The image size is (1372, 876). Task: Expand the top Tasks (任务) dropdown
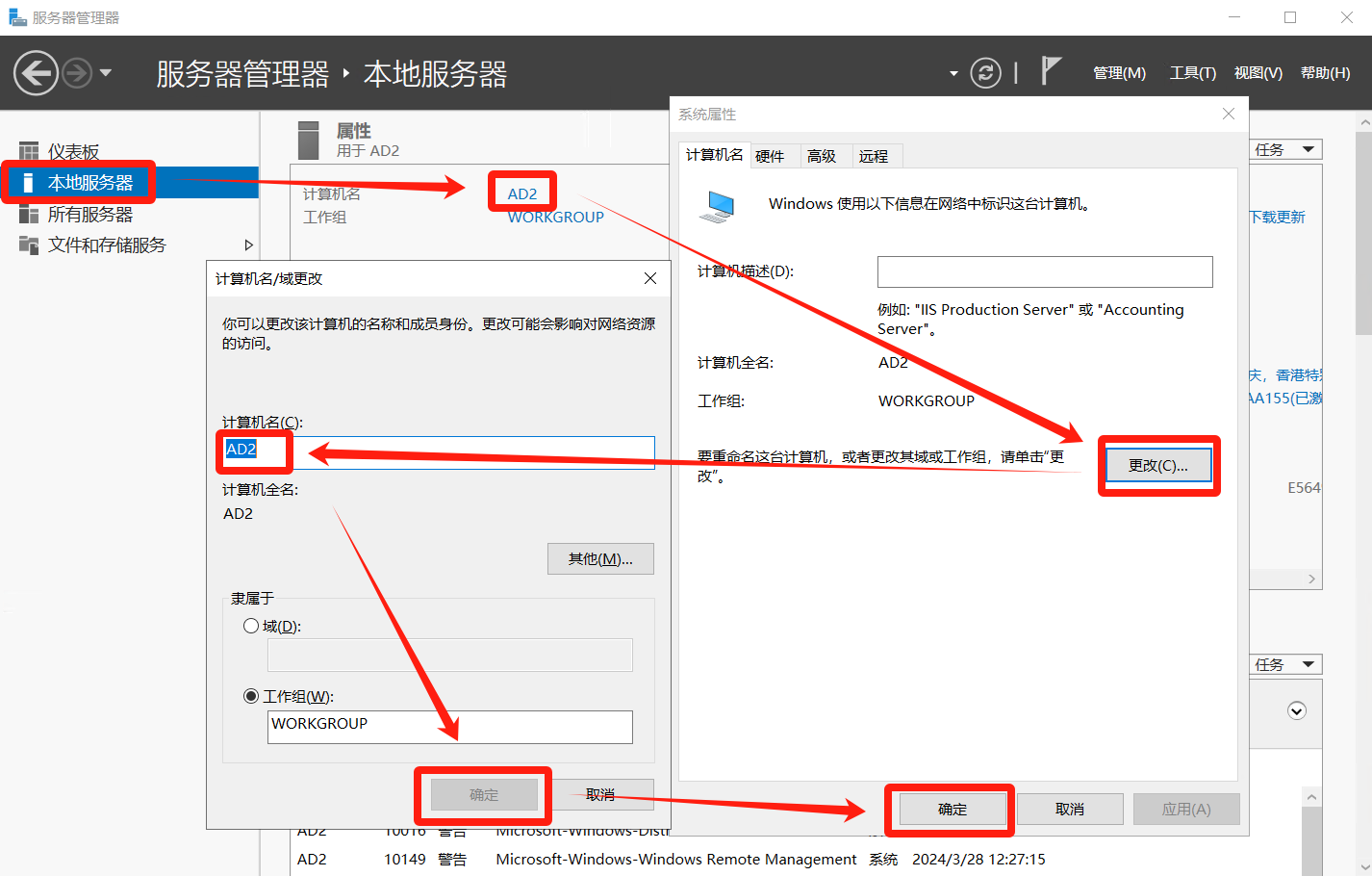point(1286,149)
